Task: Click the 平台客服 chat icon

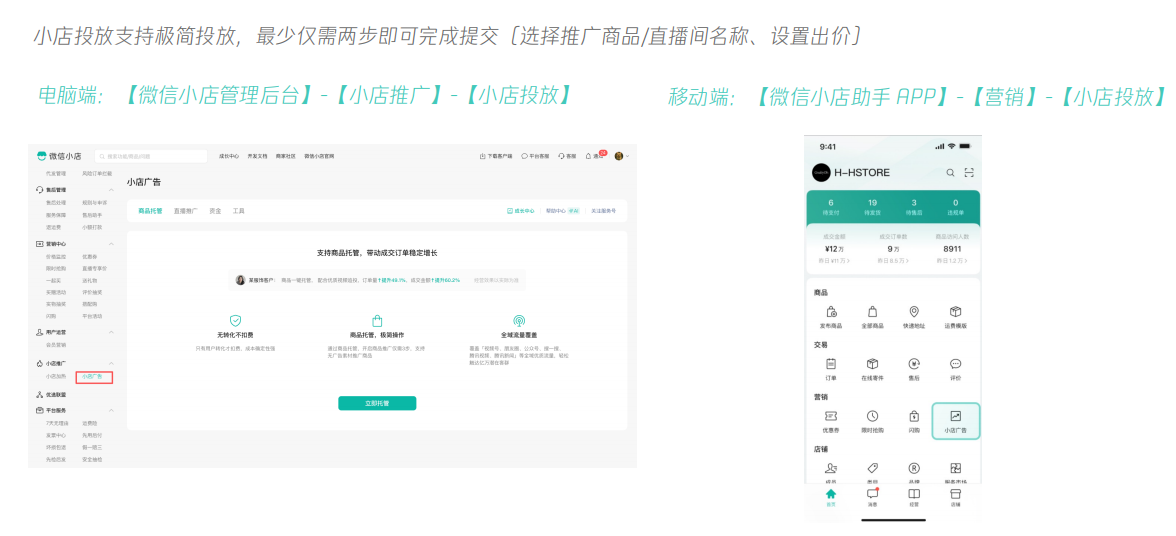Action: (x=524, y=156)
